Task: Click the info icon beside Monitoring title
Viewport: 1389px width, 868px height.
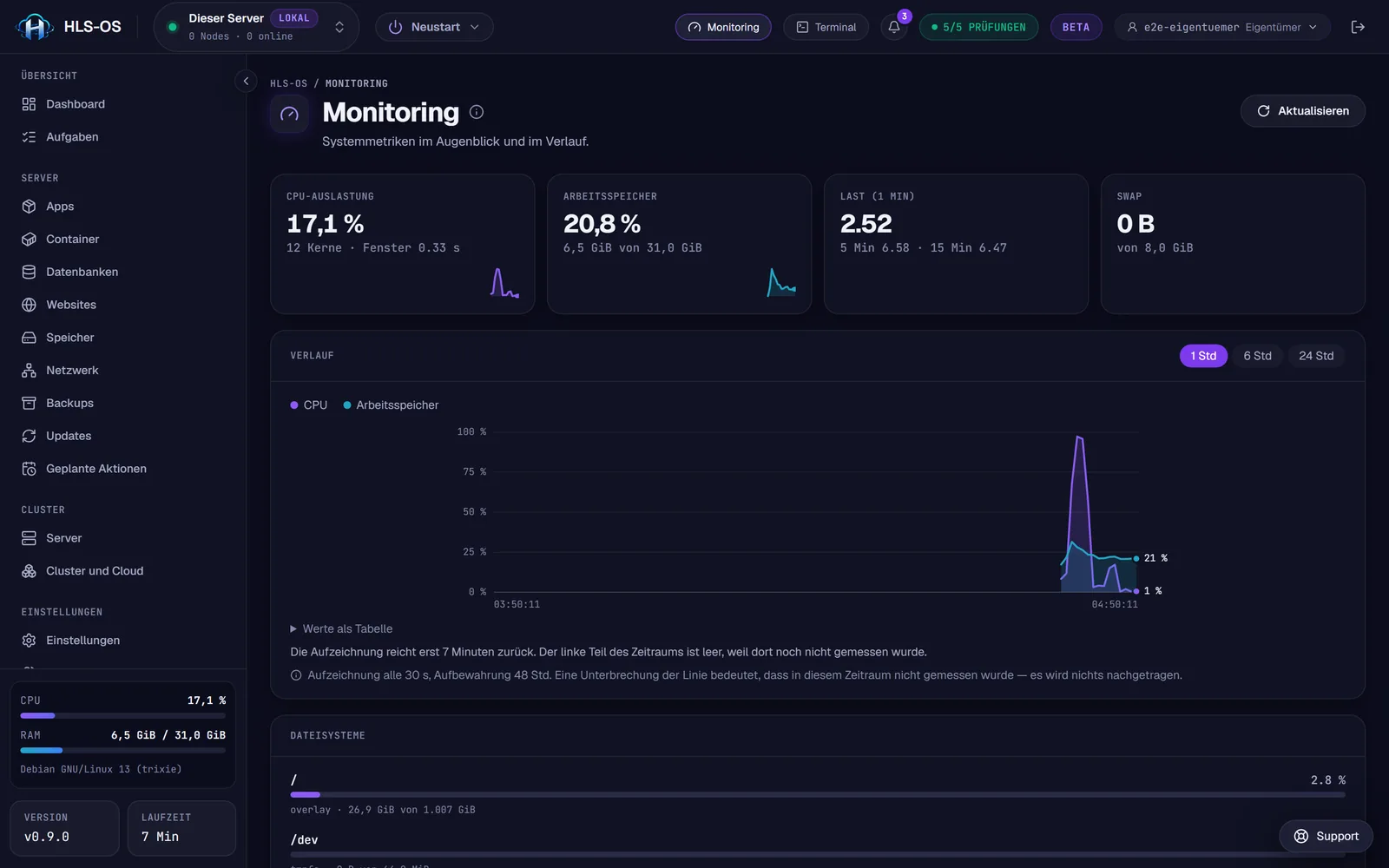Action: 477,112
